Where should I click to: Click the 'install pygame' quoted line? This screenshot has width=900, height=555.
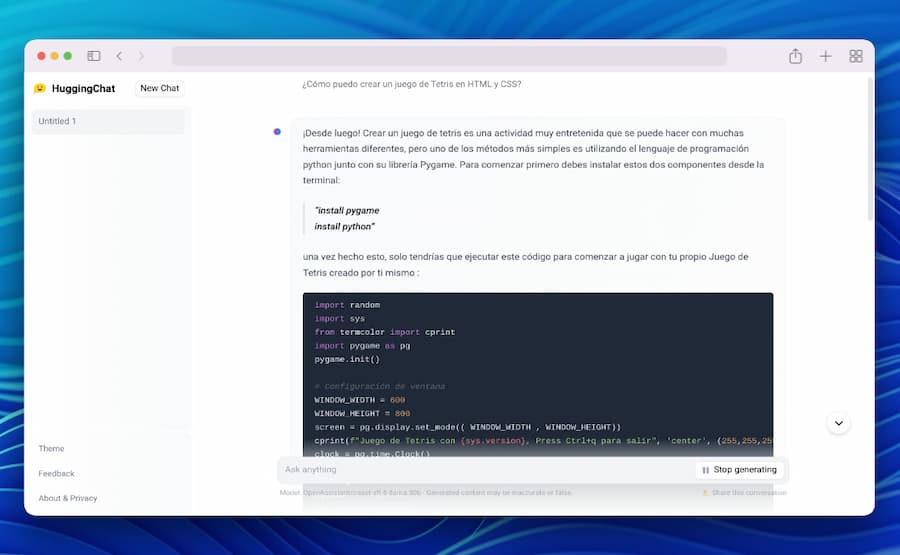coord(347,211)
